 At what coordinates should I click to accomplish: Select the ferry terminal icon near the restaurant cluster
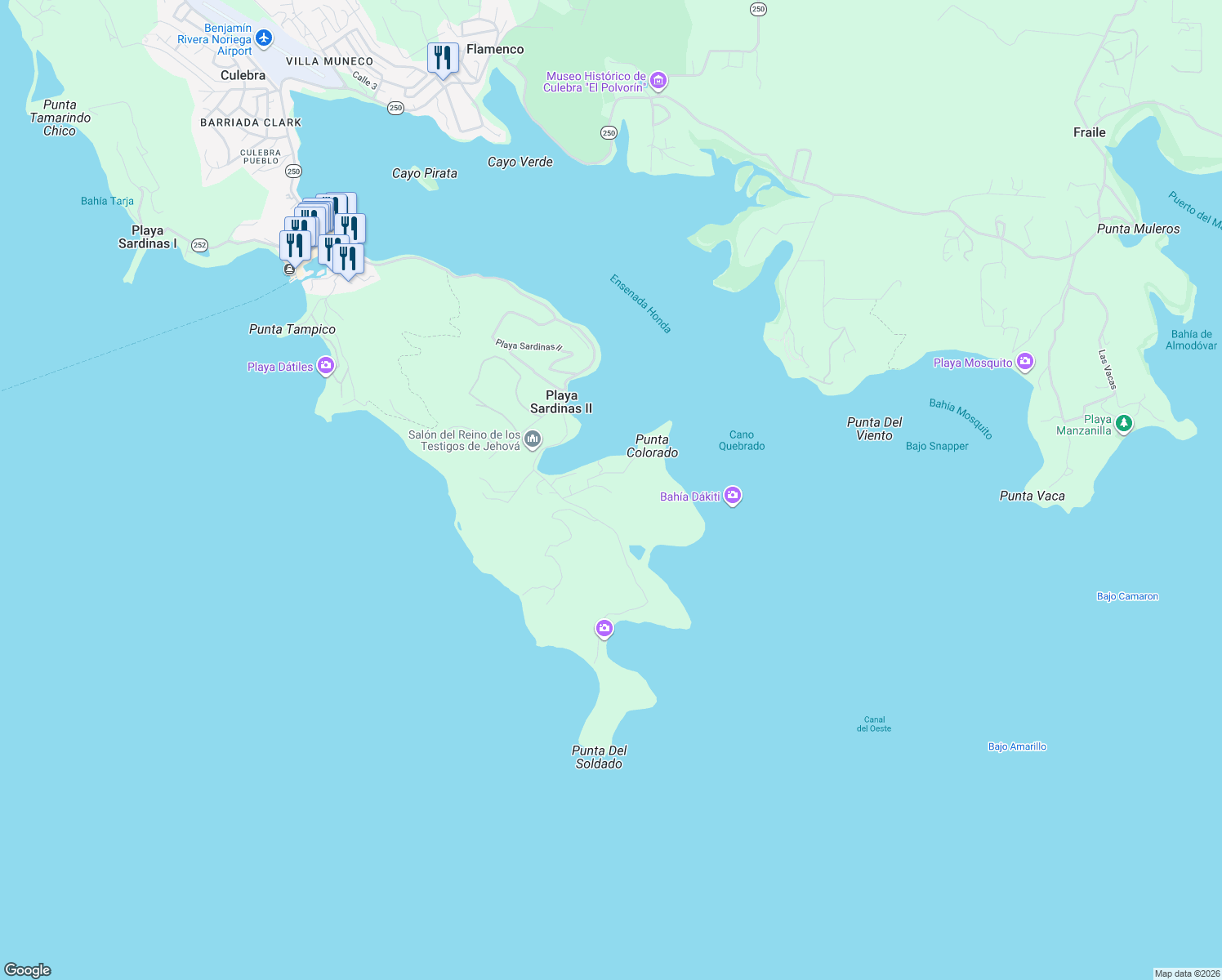point(289,269)
